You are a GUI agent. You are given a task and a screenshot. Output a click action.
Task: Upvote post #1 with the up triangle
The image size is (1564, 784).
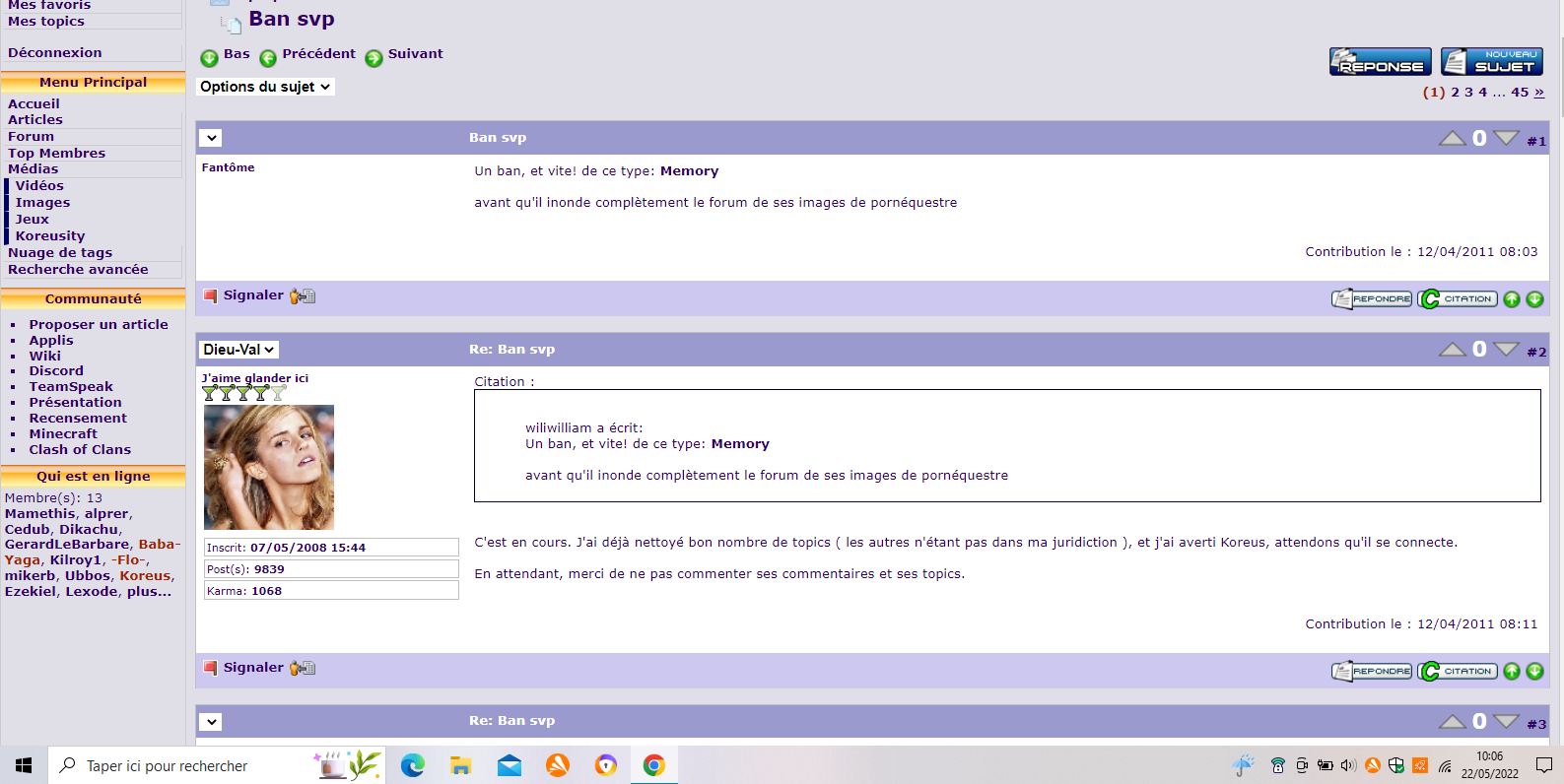(1452, 138)
